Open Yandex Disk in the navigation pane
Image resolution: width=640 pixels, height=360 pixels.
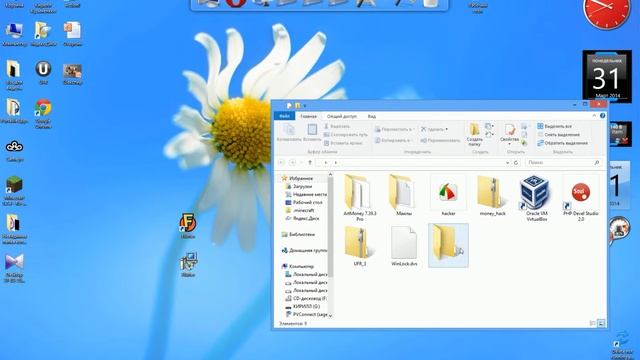tap(302, 218)
